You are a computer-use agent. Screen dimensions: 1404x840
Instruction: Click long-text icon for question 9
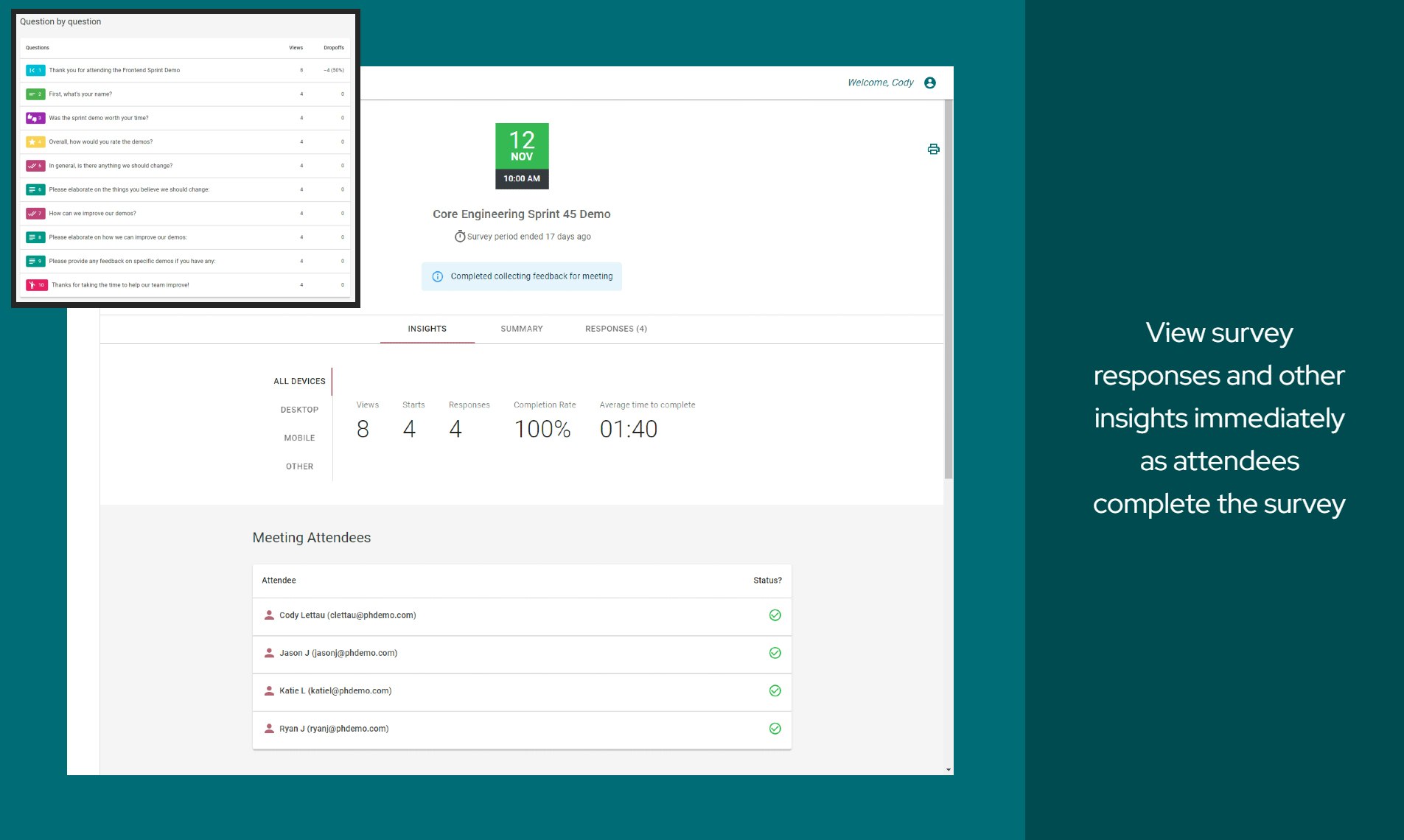pyautogui.click(x=35, y=261)
